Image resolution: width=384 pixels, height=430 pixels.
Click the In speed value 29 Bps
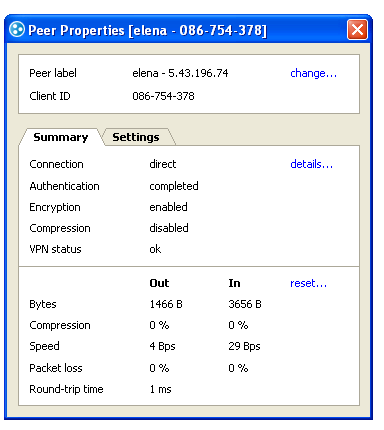tap(244, 346)
